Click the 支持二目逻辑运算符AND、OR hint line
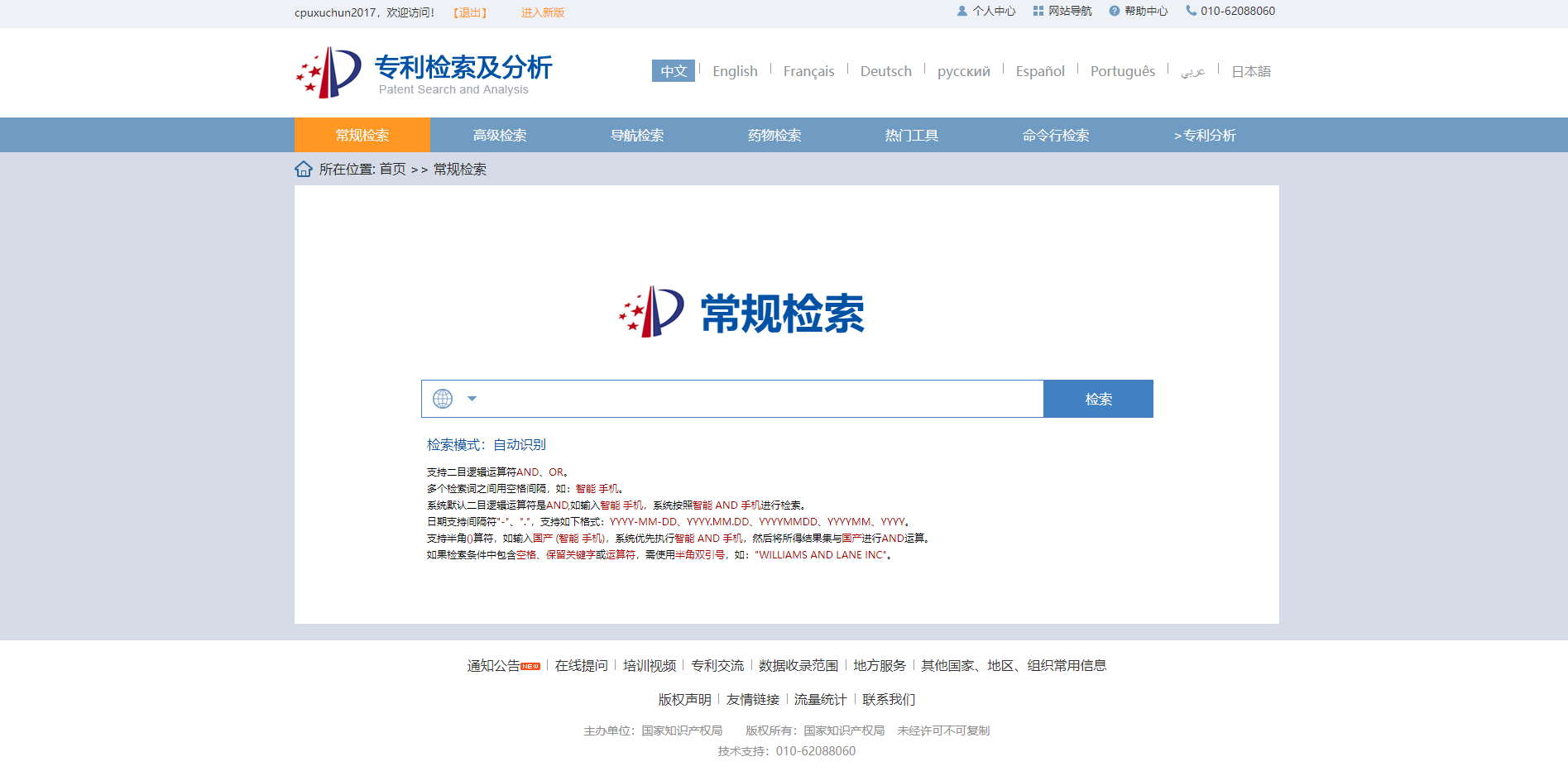 (x=498, y=472)
